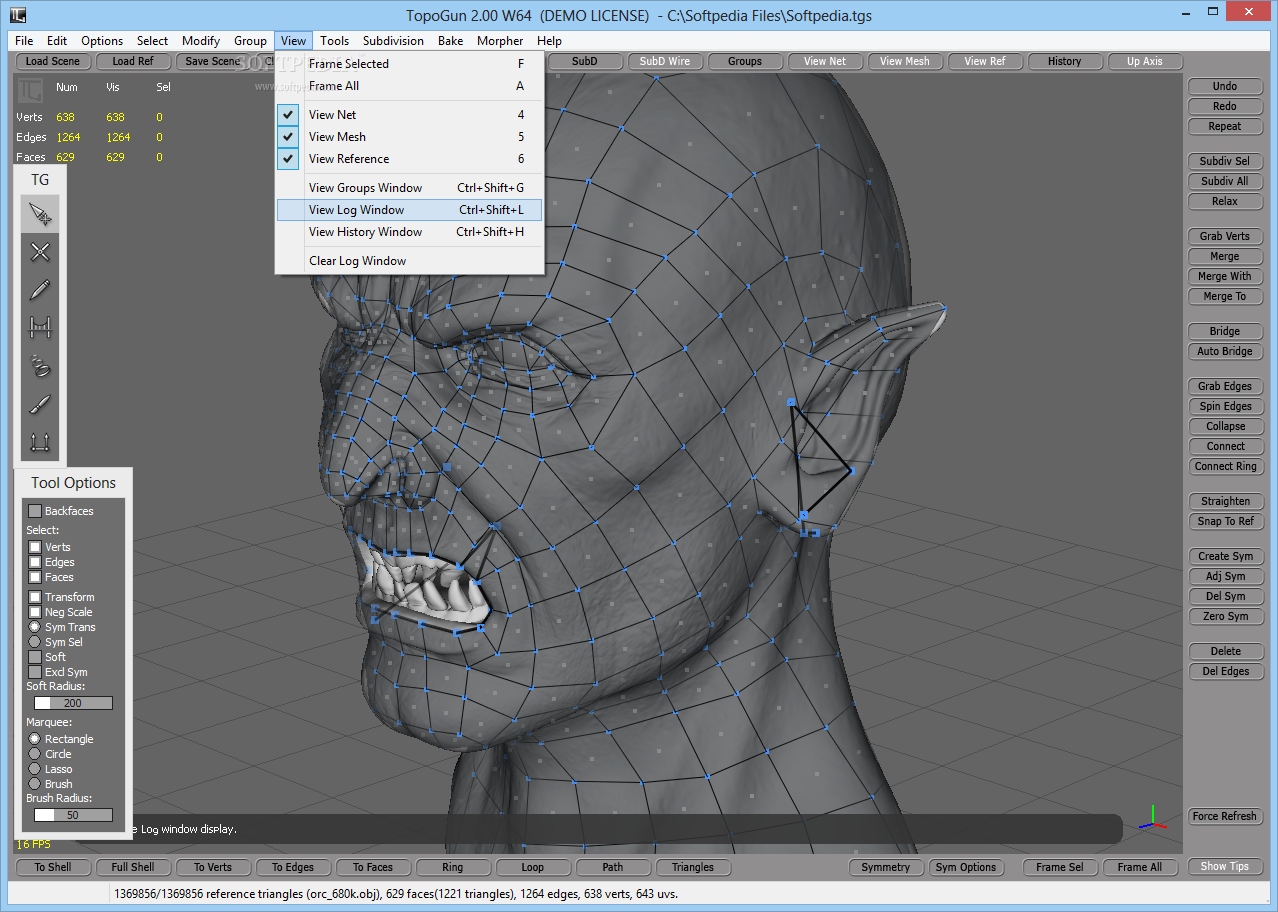This screenshot has width=1278, height=912.
Task: Open the Help menu
Action: coord(549,41)
